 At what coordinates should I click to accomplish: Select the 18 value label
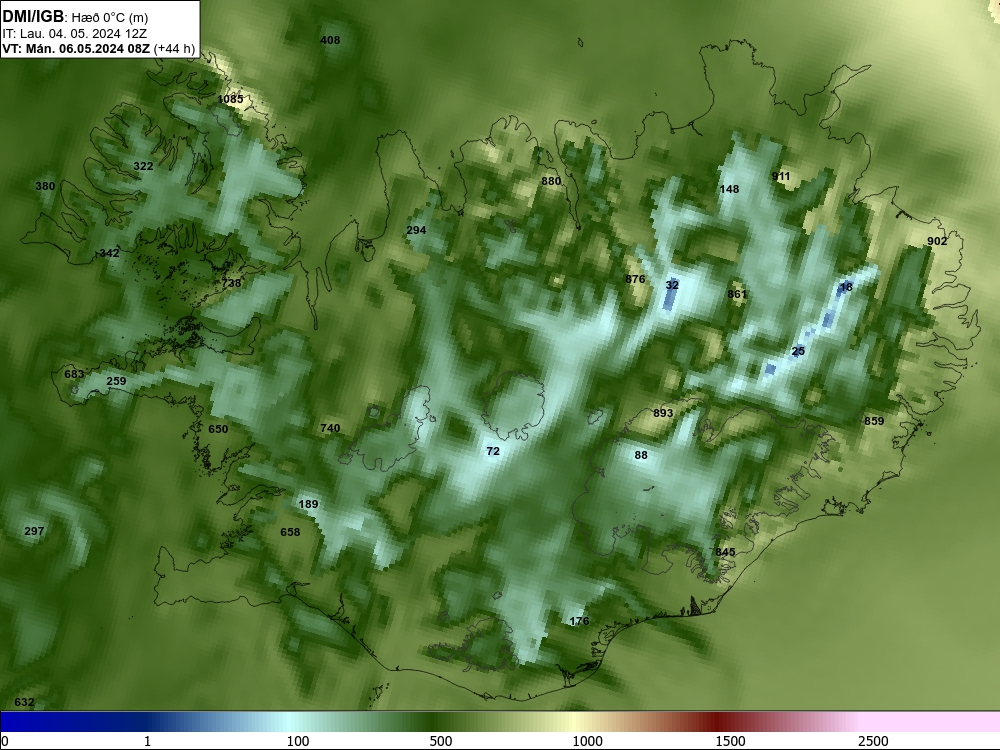[x=846, y=287]
